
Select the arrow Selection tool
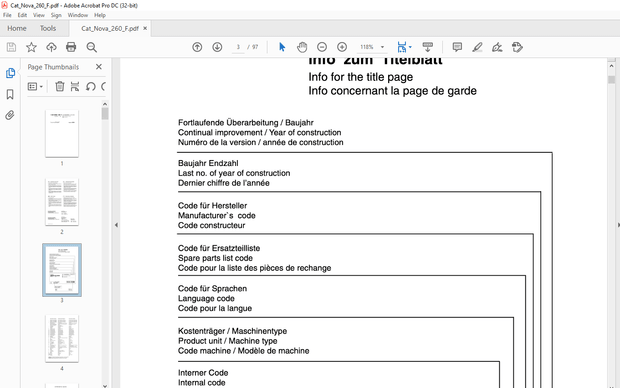pyautogui.click(x=282, y=47)
